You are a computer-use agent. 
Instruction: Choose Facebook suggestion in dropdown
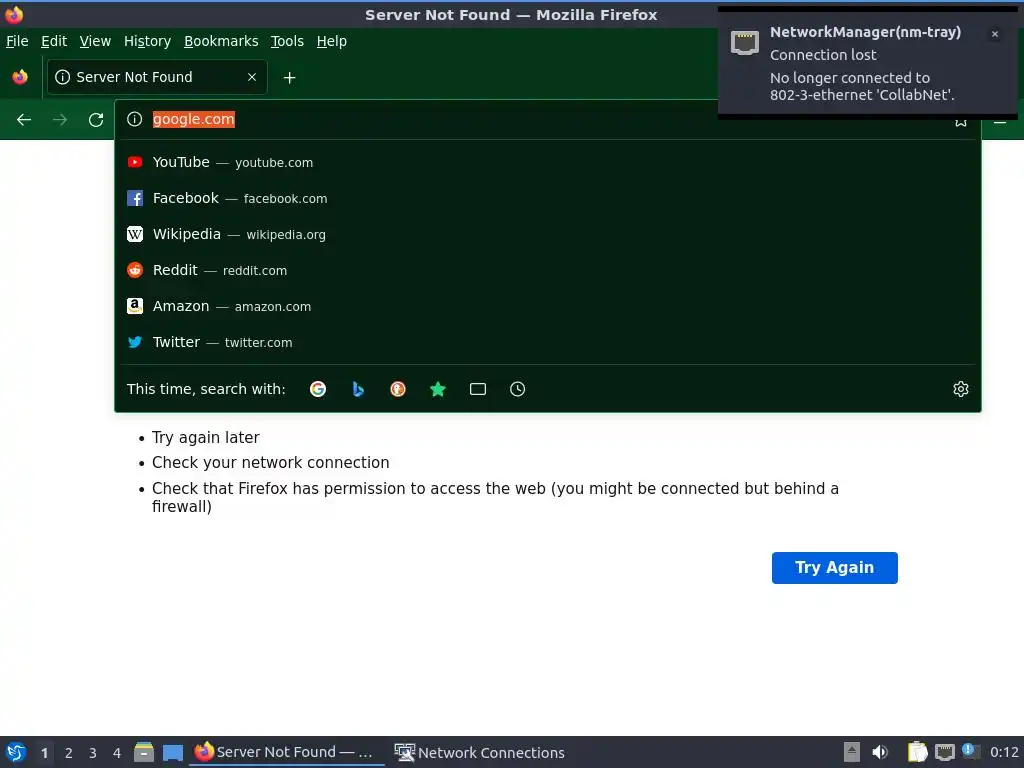coord(548,198)
